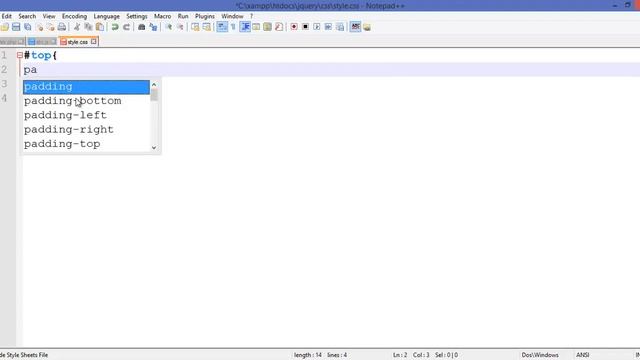Image resolution: width=640 pixels, height=360 pixels.
Task: Click the autocomplete list scrollbar thumb
Action: 154,95
